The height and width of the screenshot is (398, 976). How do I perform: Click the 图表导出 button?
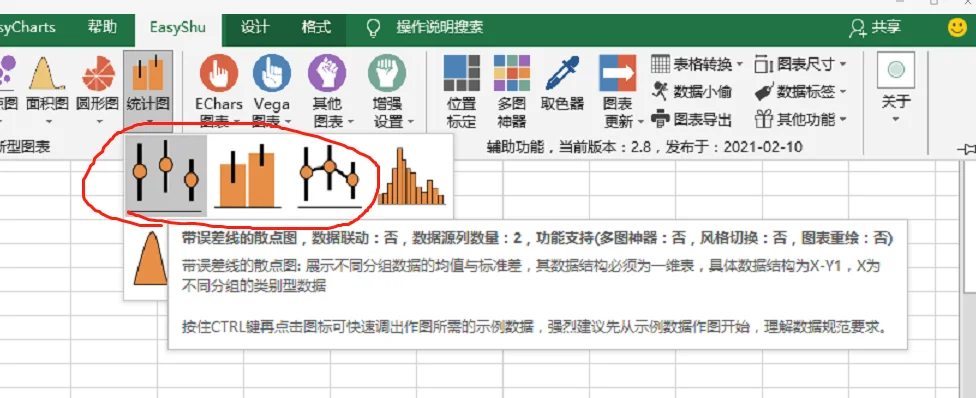point(692,119)
